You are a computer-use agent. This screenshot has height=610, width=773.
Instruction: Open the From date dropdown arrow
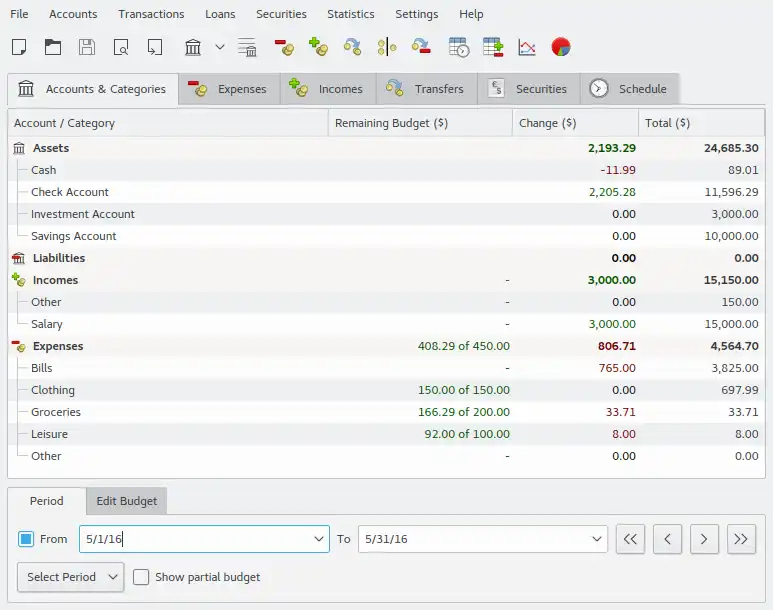(x=318, y=539)
